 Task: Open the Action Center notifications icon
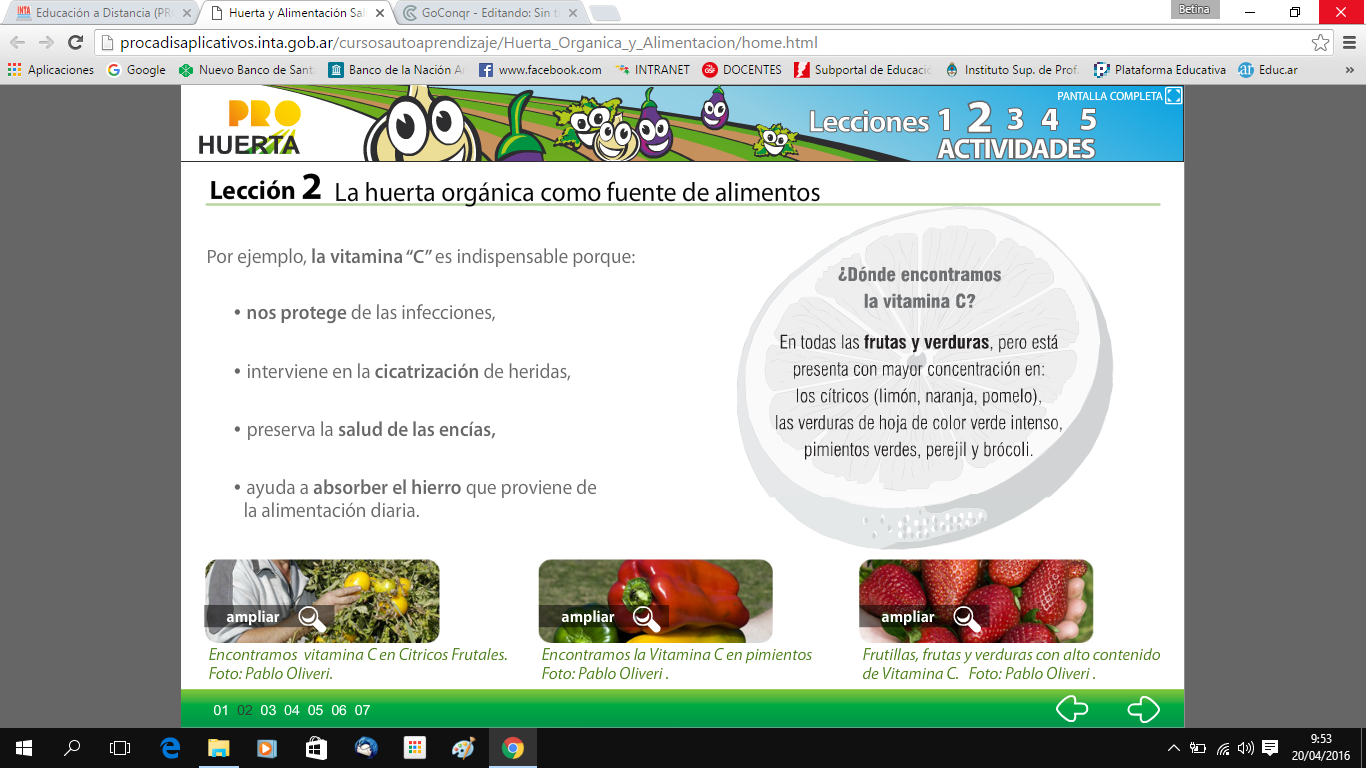[1270, 747]
